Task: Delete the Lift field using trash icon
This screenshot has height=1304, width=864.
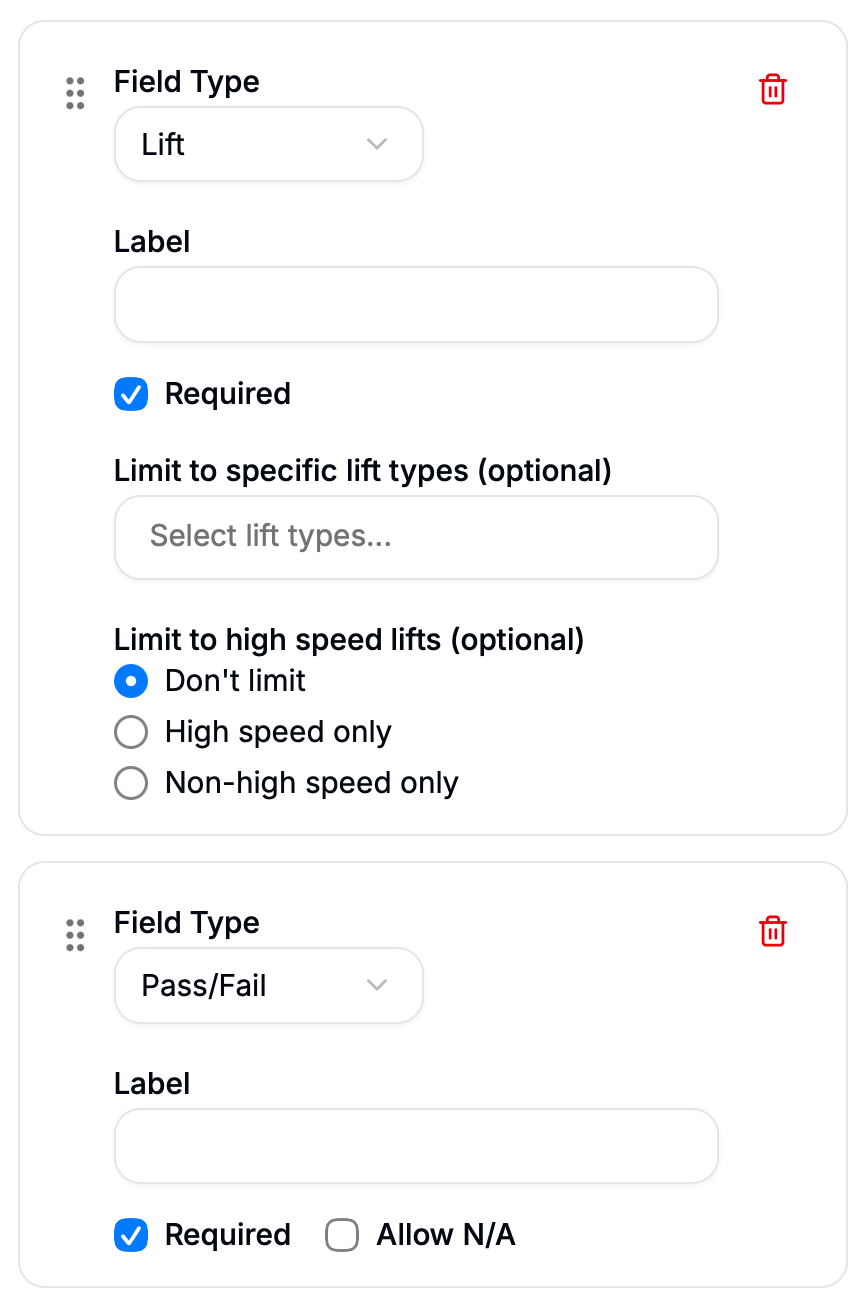Action: click(x=773, y=89)
